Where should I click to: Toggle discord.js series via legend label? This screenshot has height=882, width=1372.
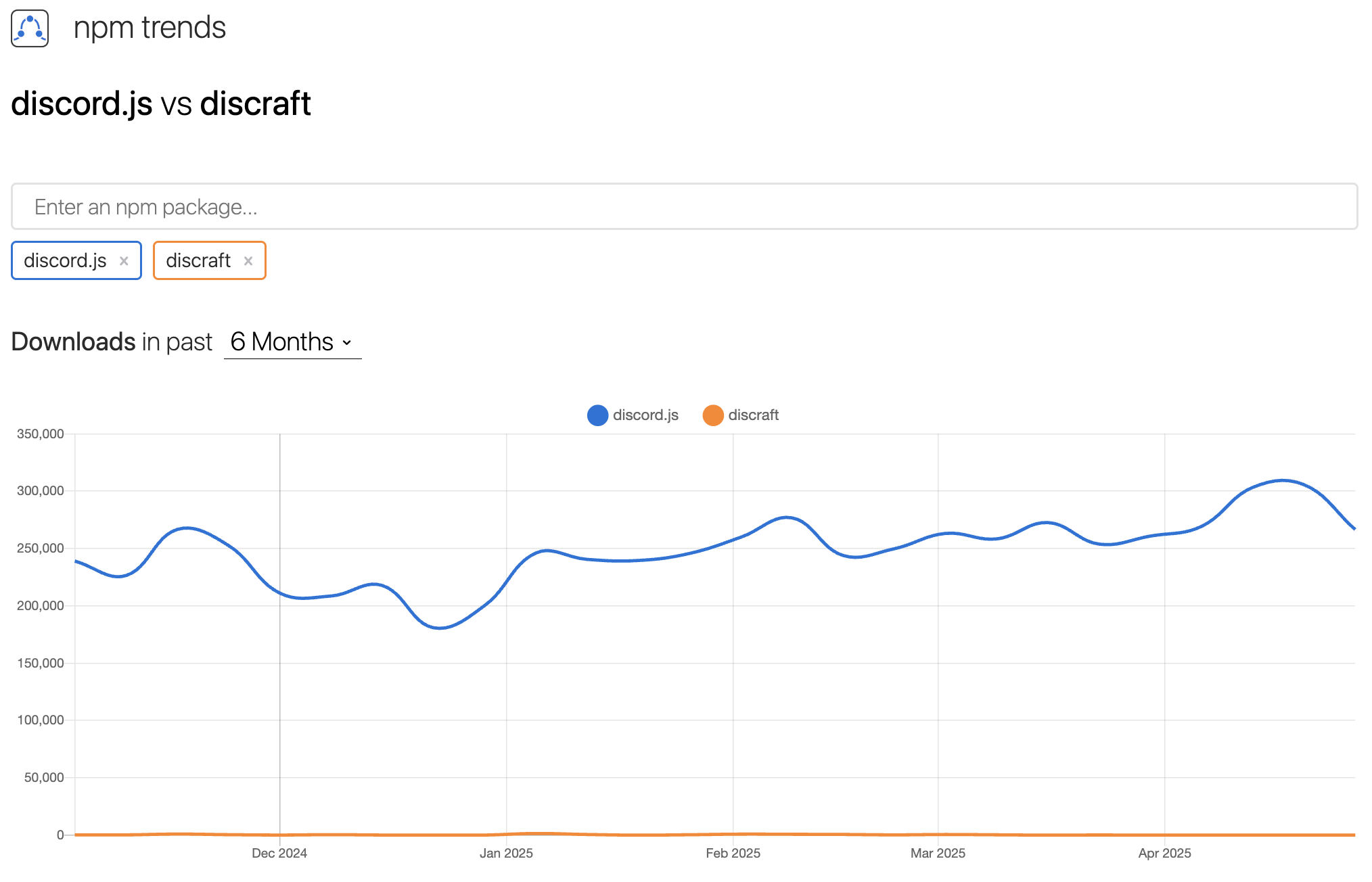(645, 415)
